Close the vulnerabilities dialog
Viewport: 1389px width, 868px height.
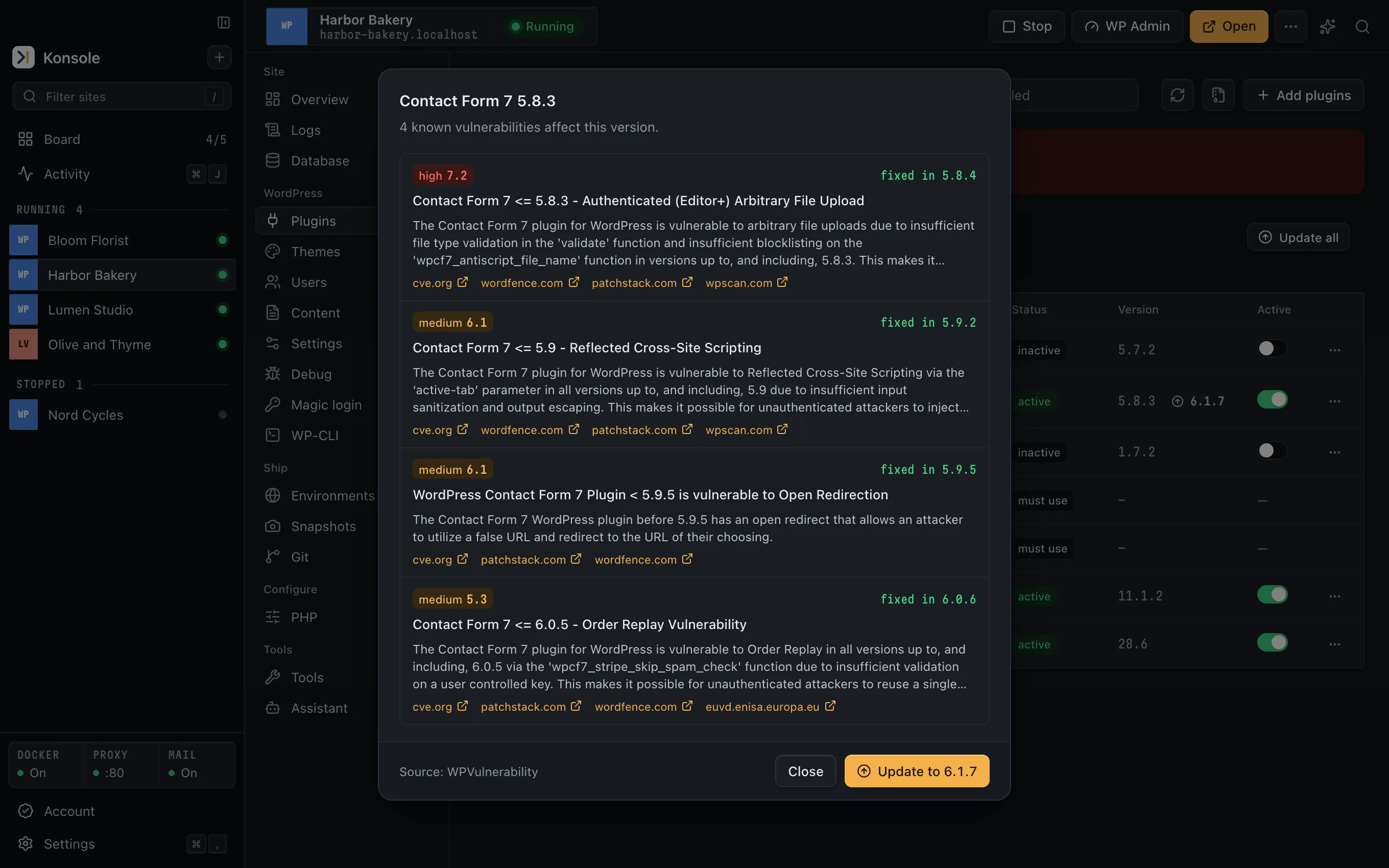[805, 771]
